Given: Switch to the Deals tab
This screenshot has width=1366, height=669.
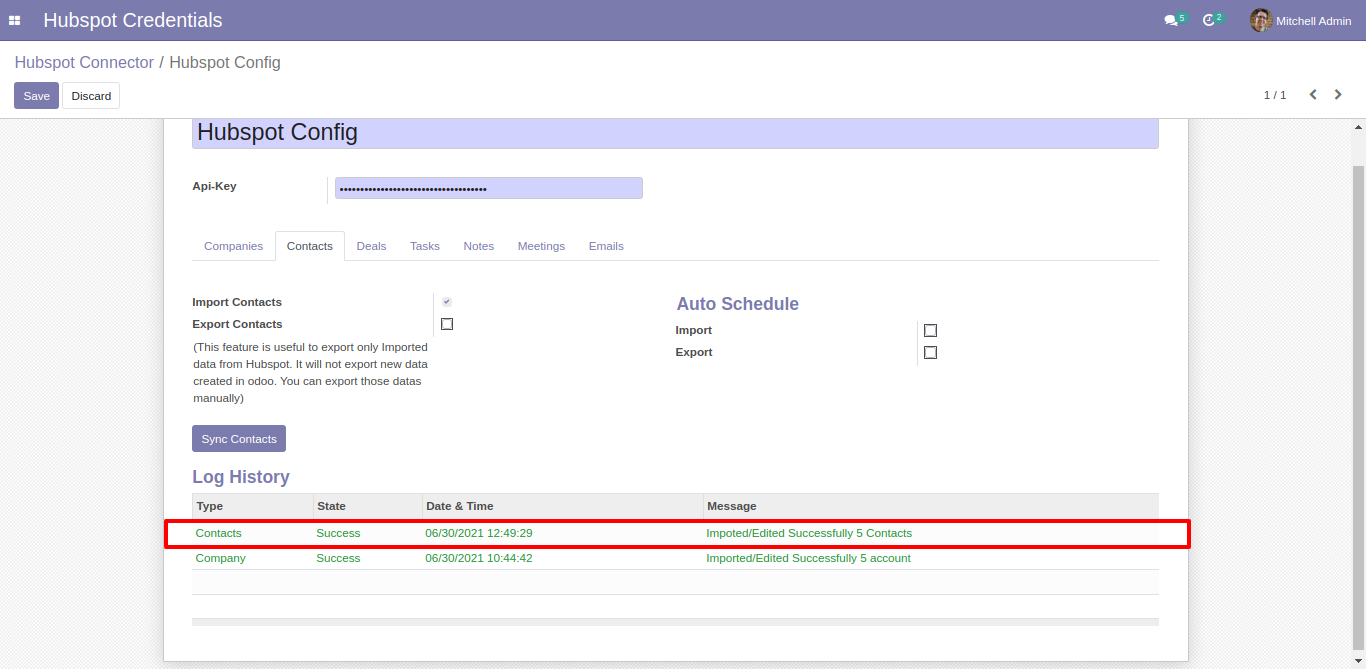Looking at the screenshot, I should coord(371,246).
